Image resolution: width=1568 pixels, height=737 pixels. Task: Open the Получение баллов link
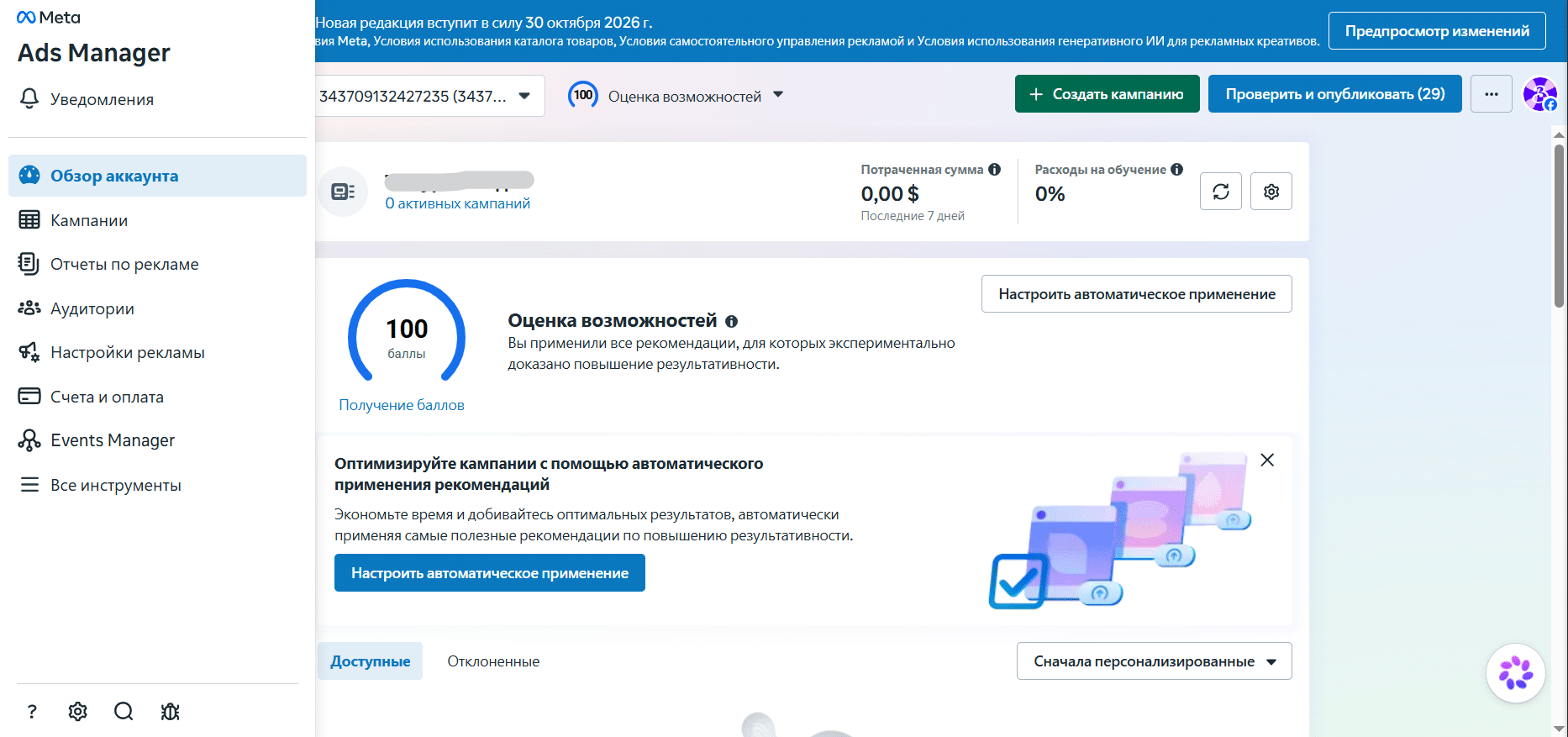402,405
